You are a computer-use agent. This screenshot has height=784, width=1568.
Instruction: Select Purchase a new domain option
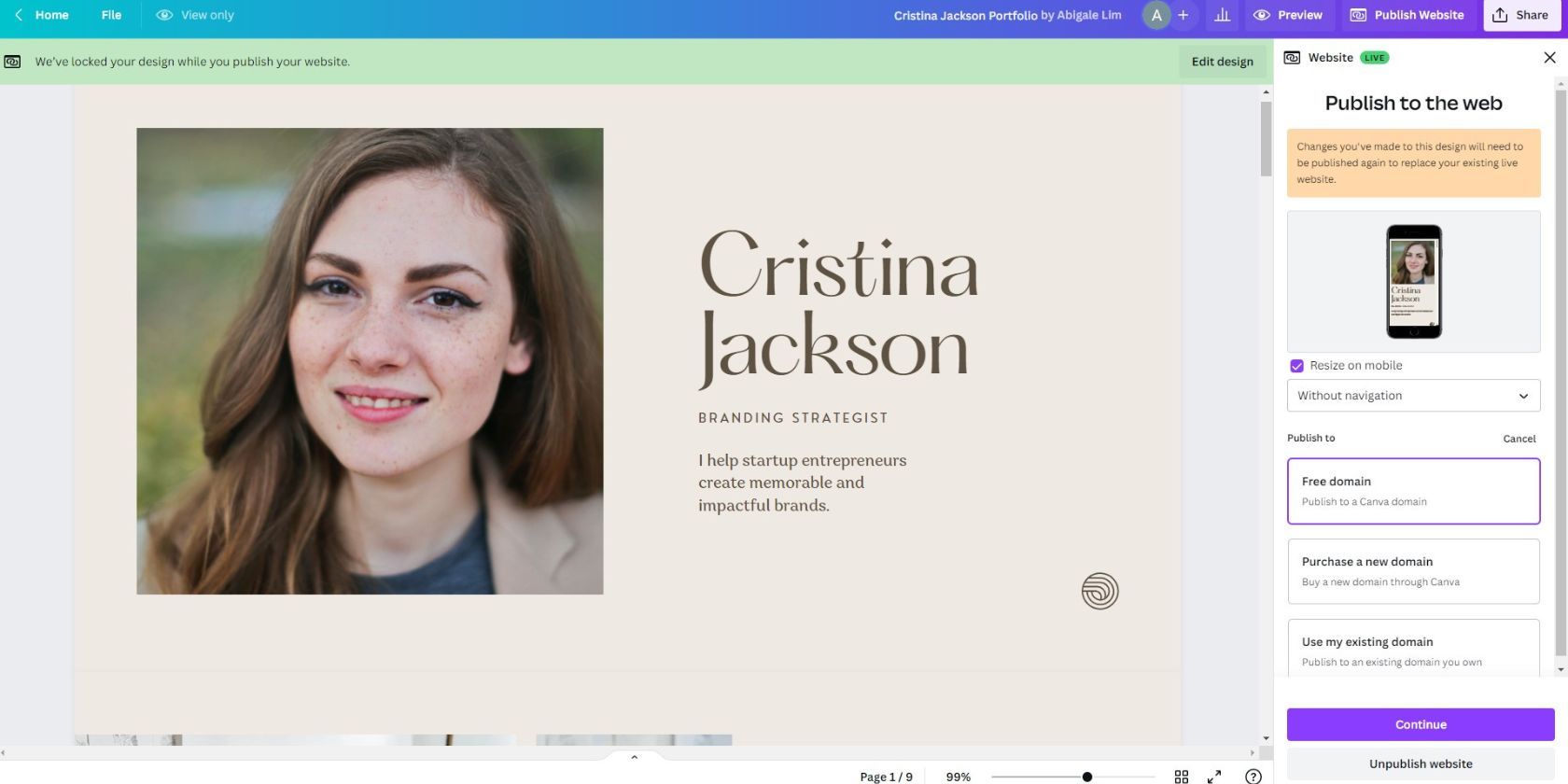pyautogui.click(x=1413, y=571)
